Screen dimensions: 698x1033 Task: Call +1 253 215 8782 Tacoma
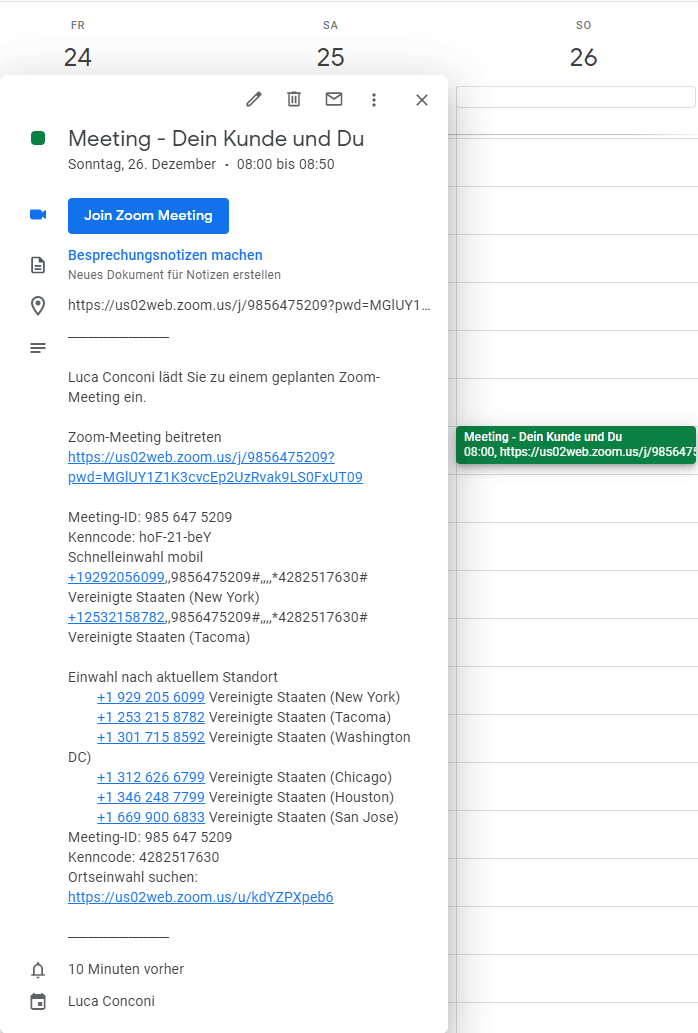pyautogui.click(x=151, y=717)
